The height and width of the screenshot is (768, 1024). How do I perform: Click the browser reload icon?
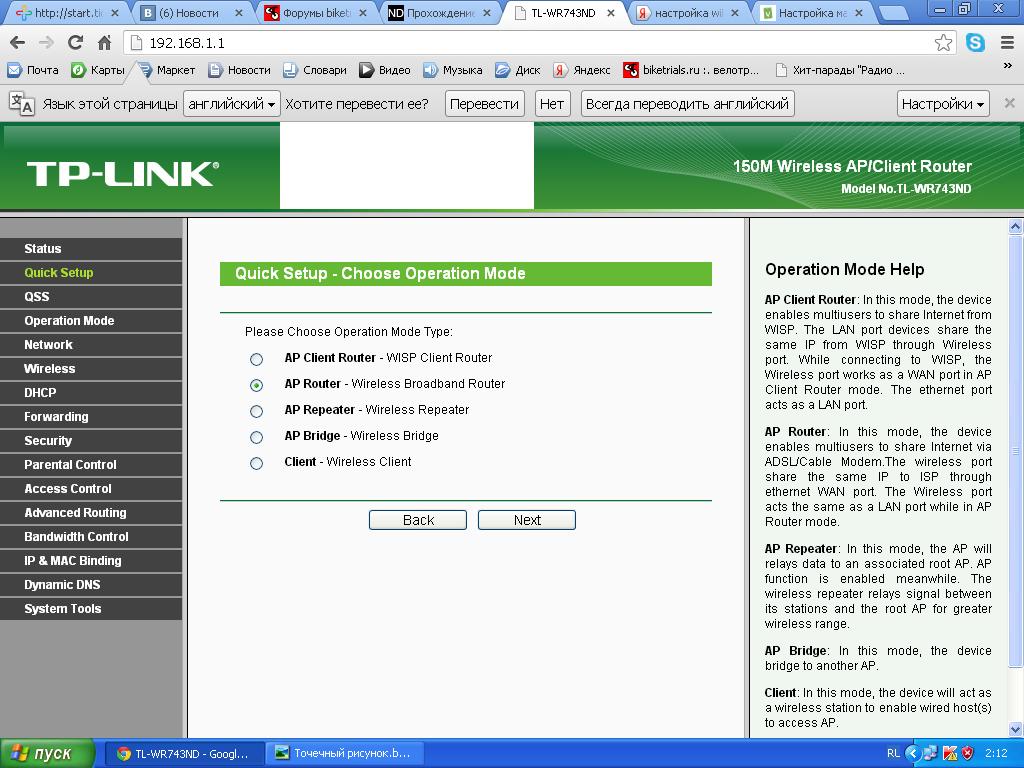point(75,43)
